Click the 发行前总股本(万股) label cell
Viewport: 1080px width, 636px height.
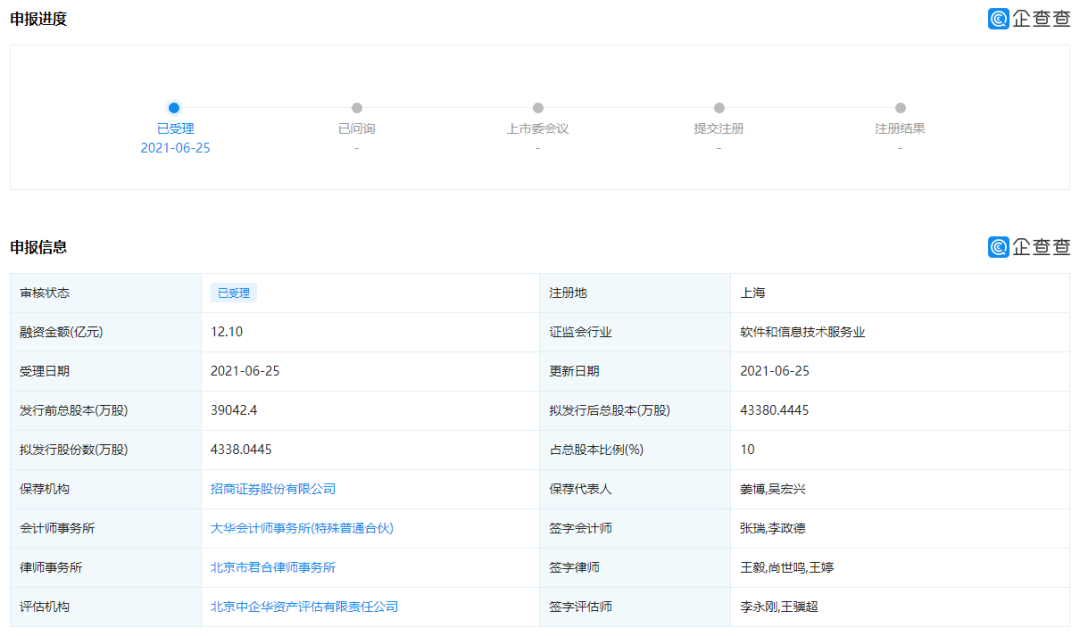(x=106, y=411)
